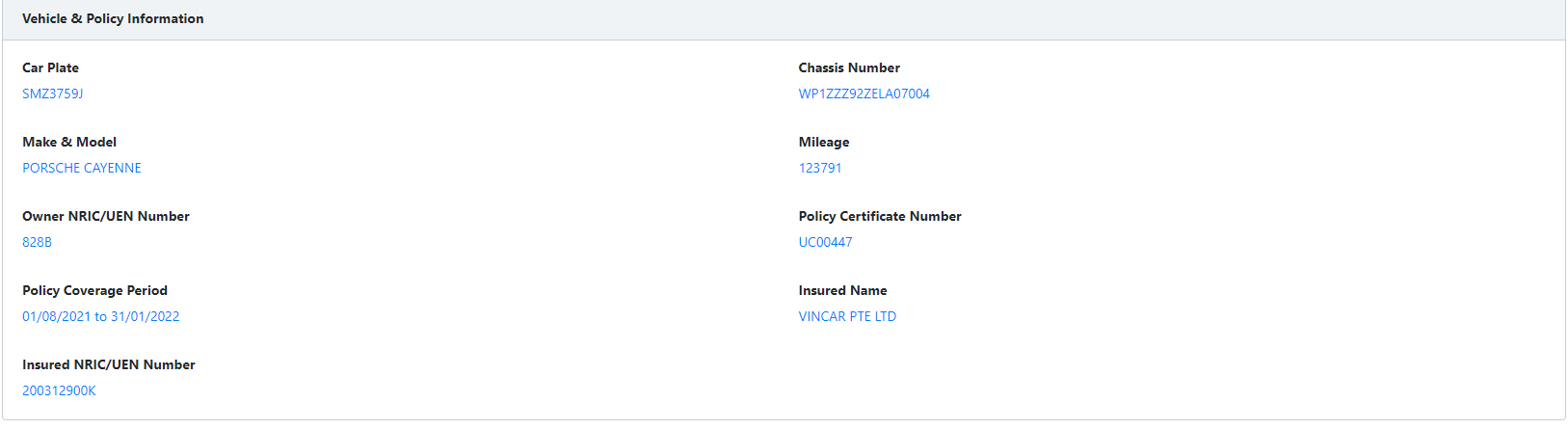
Task: Click the policy end date 31/01/2022
Action: tap(146, 316)
